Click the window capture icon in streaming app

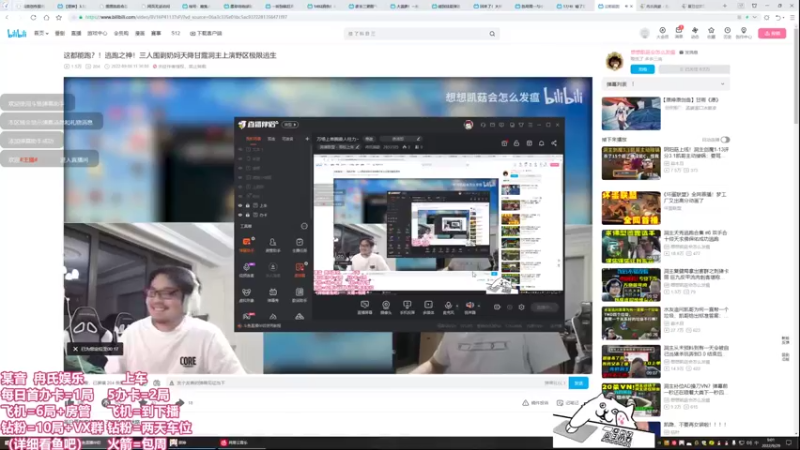(364, 305)
